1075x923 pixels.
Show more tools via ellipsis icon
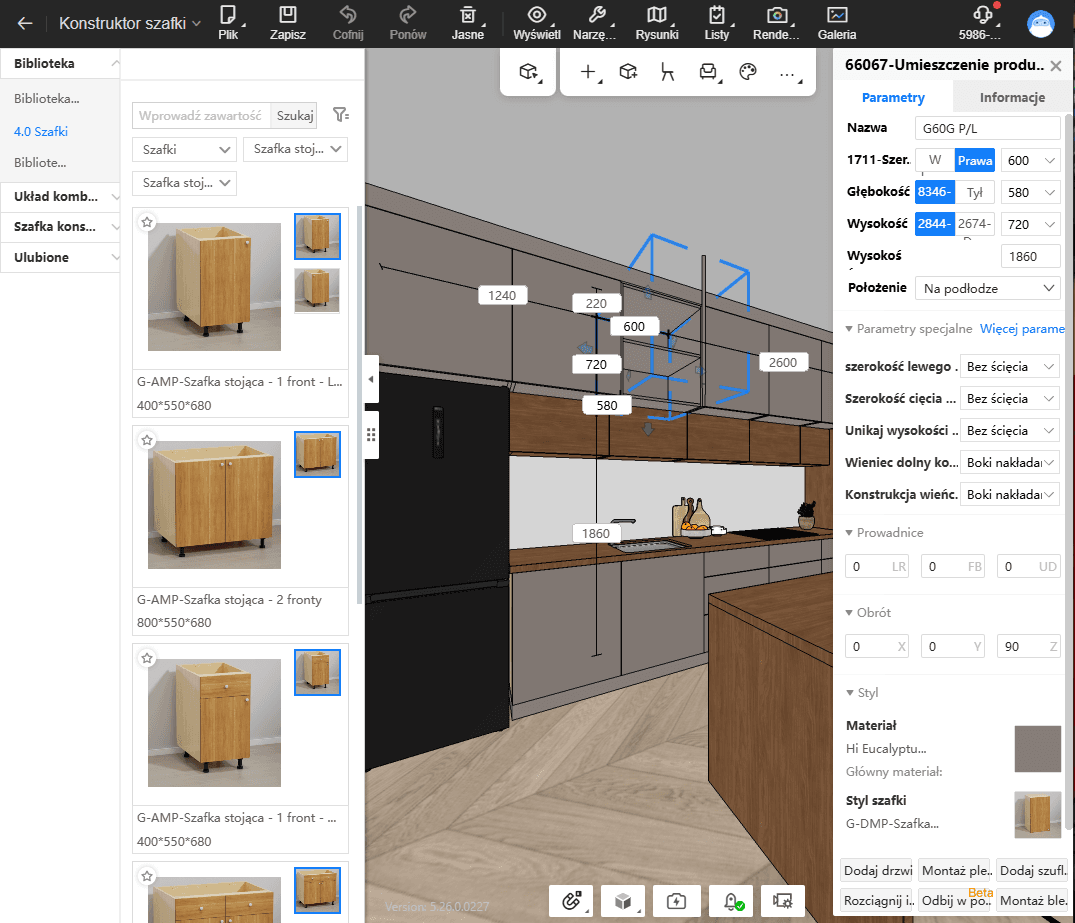coord(788,73)
